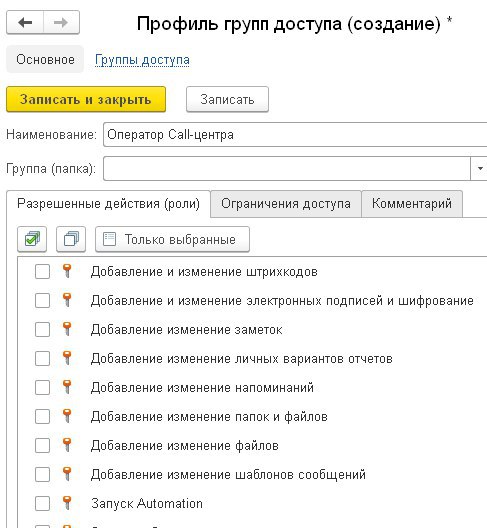Click the Наименование input field

pyautogui.click(x=295, y=134)
